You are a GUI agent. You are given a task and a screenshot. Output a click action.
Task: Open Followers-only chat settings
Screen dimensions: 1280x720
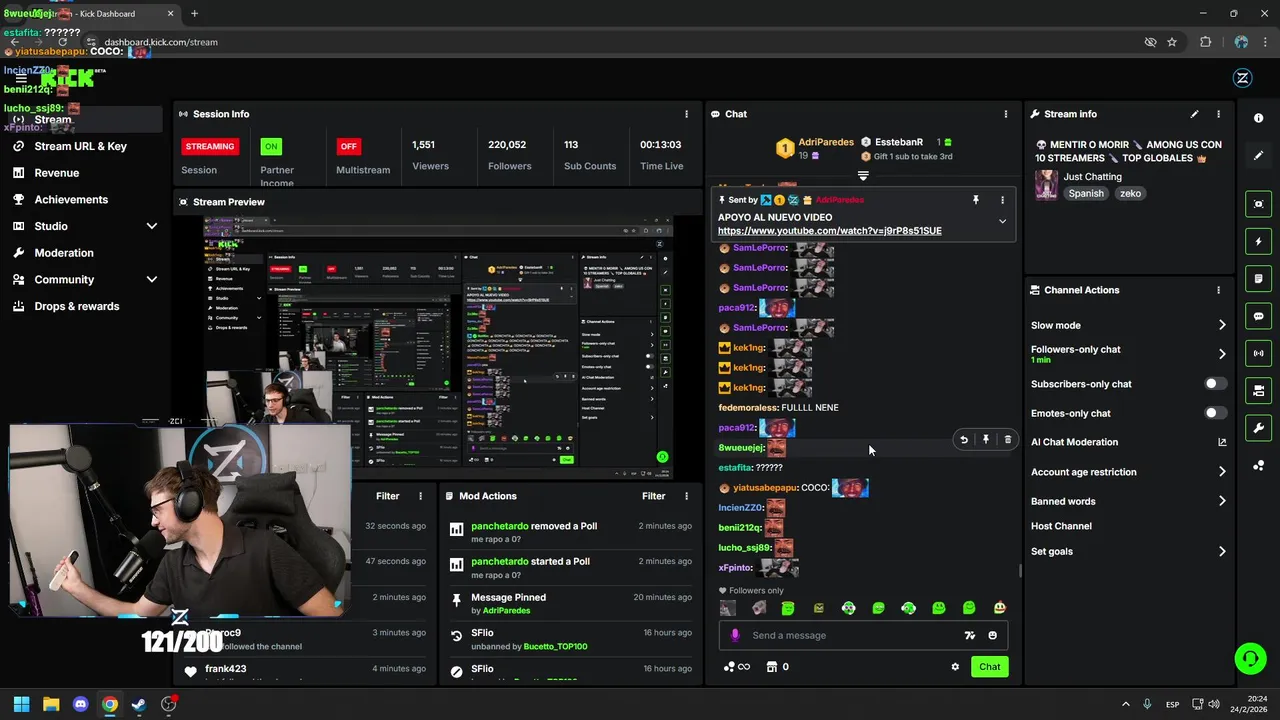[1128, 354]
